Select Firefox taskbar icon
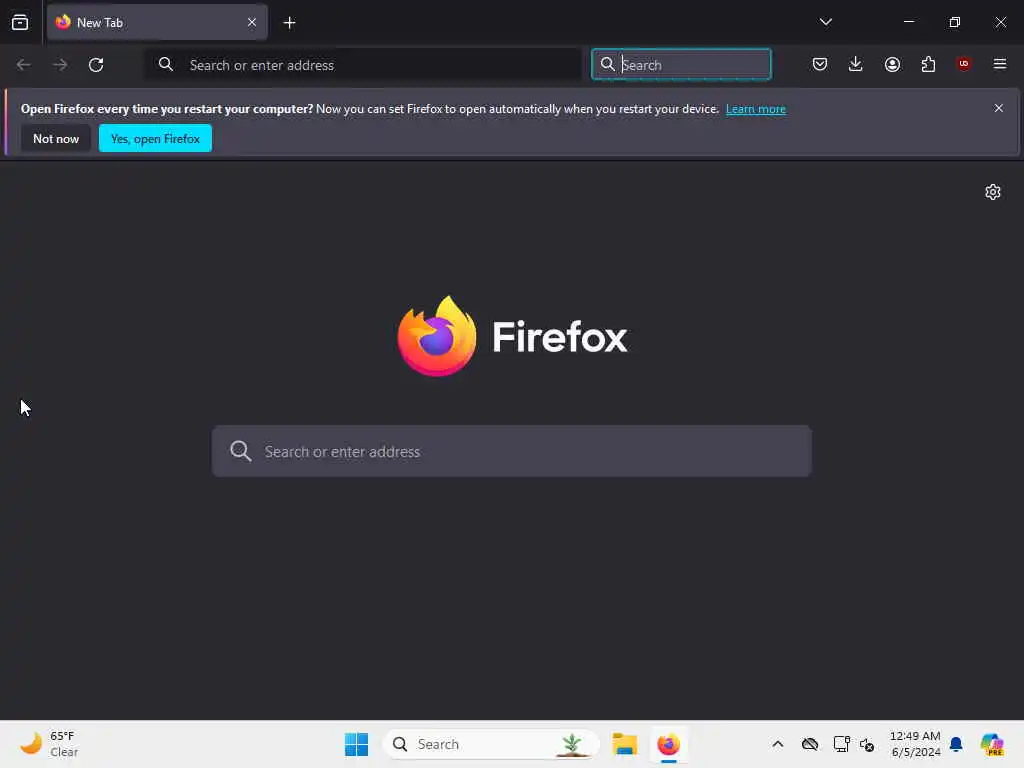Image resolution: width=1024 pixels, height=768 pixels. (668, 744)
